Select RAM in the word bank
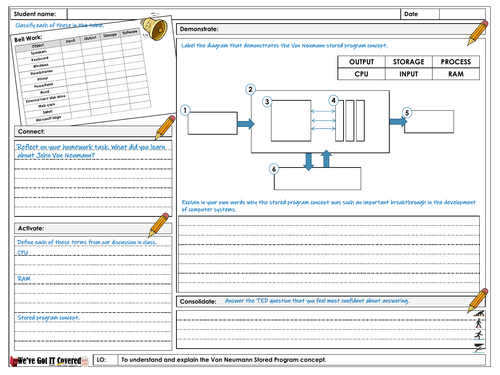The width and height of the screenshot is (500, 375). pos(456,74)
